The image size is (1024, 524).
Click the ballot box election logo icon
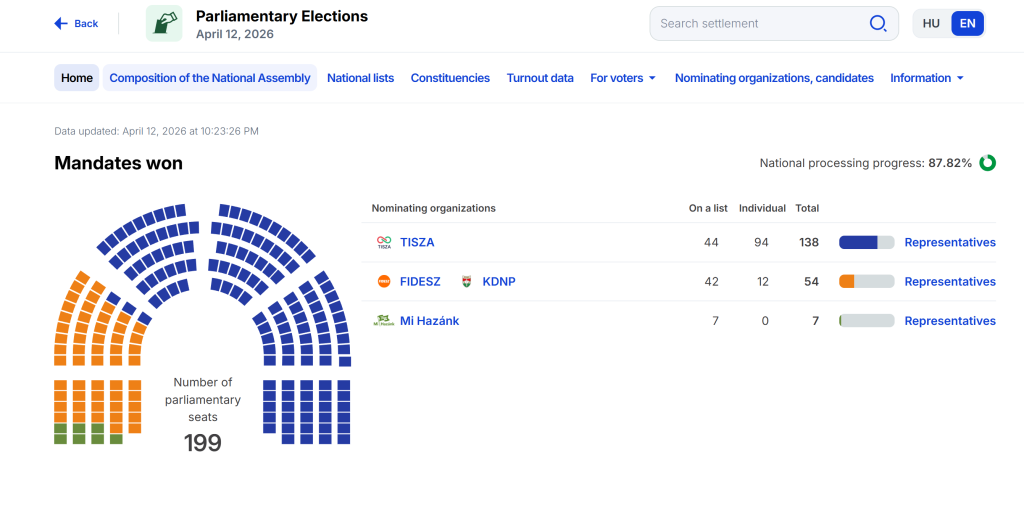pos(164,23)
